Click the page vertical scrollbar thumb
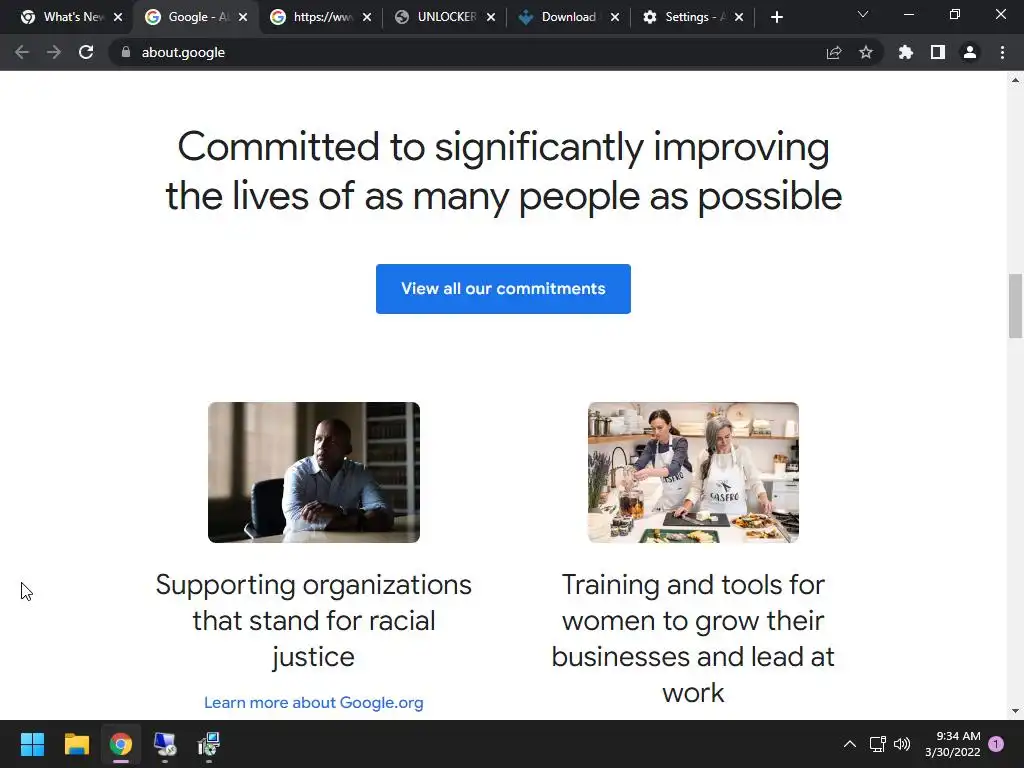 [1015, 306]
